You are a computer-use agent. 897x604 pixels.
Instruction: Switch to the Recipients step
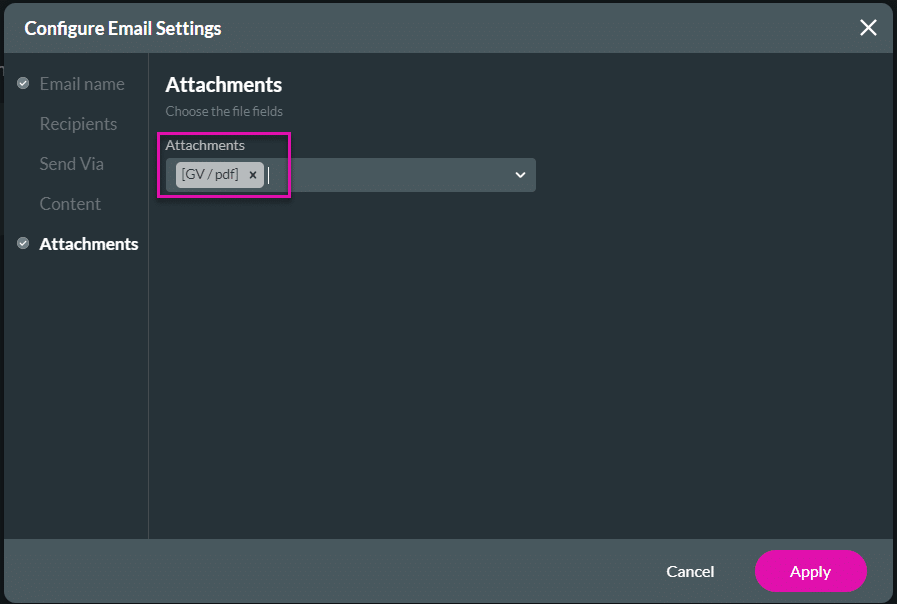click(x=78, y=123)
